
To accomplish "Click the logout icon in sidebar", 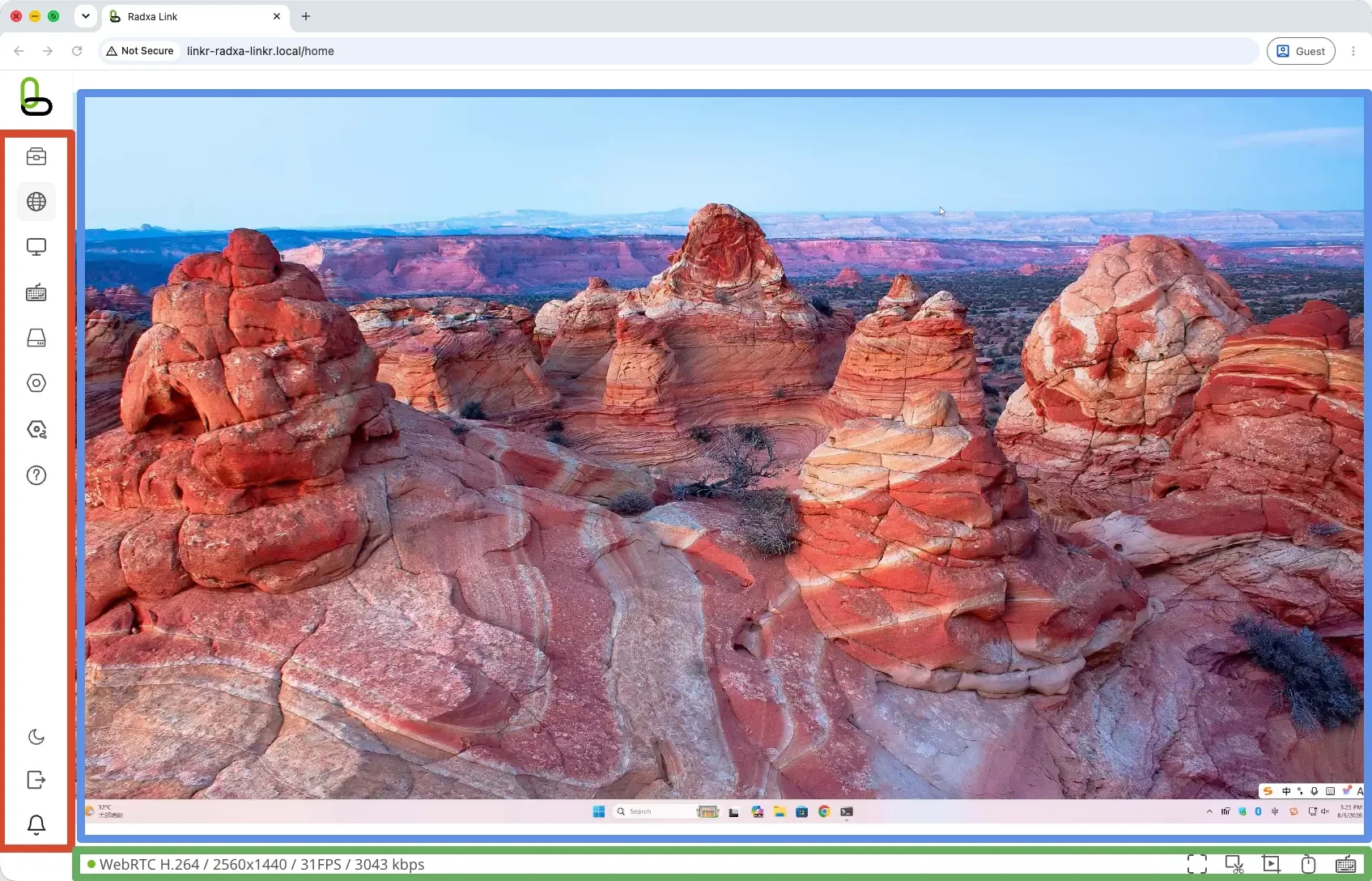I will 36,780.
